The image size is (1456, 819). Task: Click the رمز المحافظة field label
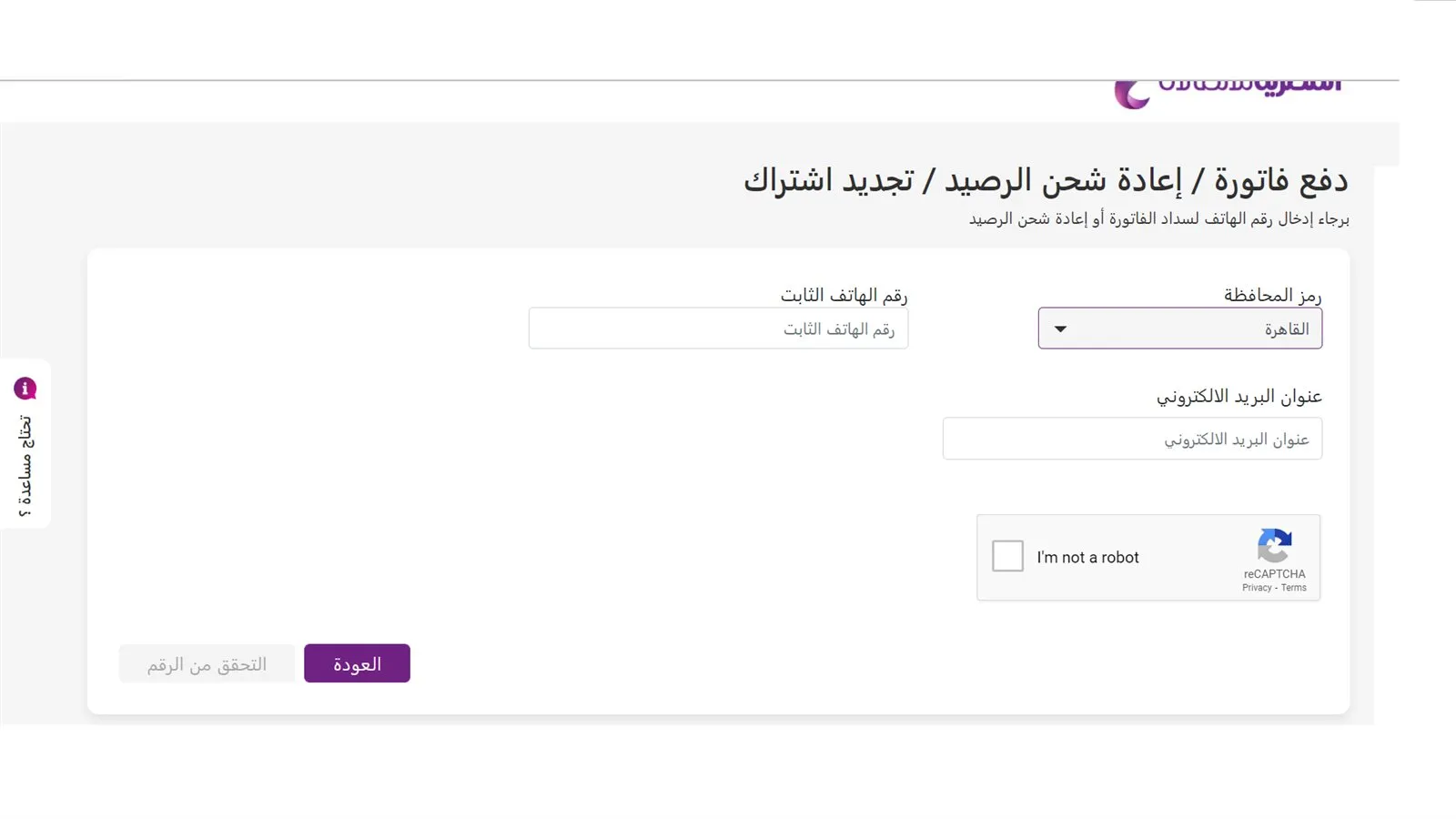click(1272, 295)
